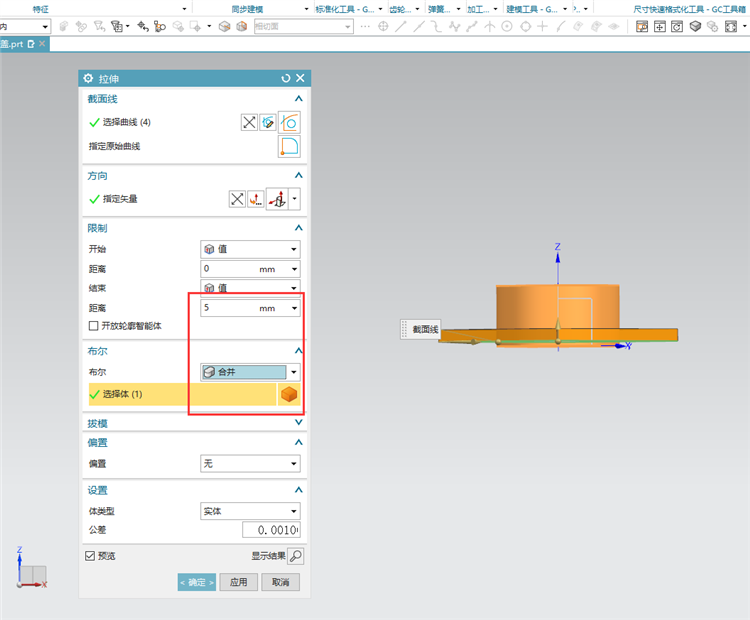Click the magnifier icon next to 显示结果
This screenshot has height=620, width=750.
(296, 556)
